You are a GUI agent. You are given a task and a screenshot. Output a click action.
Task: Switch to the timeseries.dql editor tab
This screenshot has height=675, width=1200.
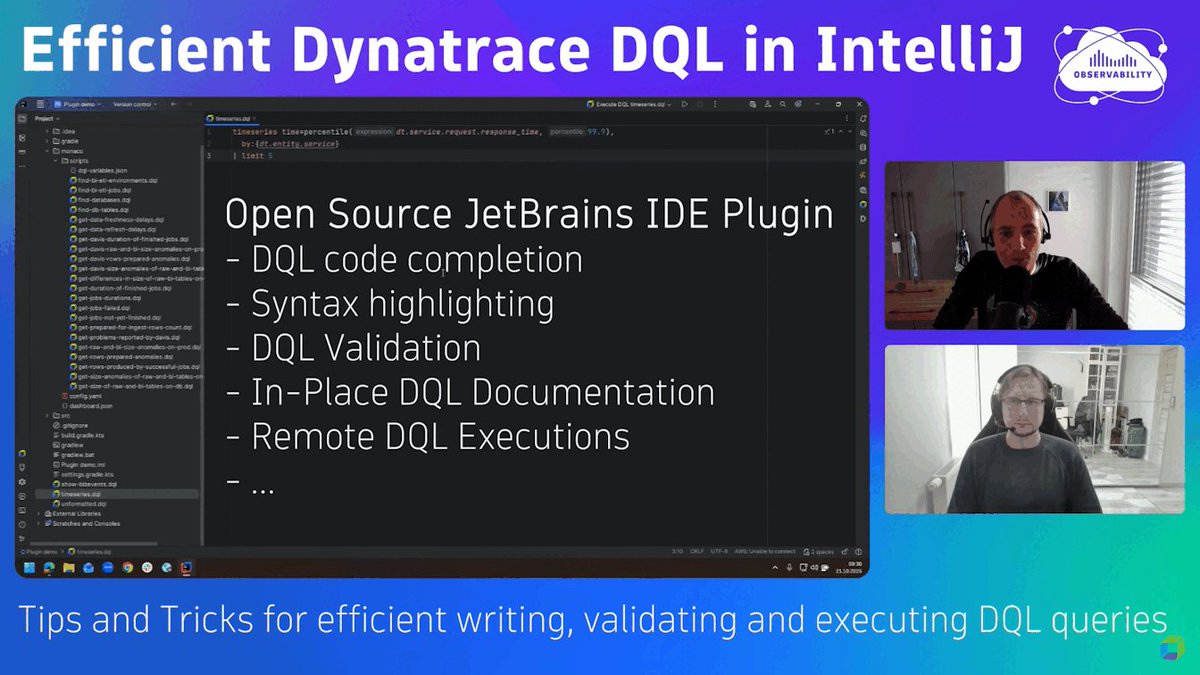(231, 119)
